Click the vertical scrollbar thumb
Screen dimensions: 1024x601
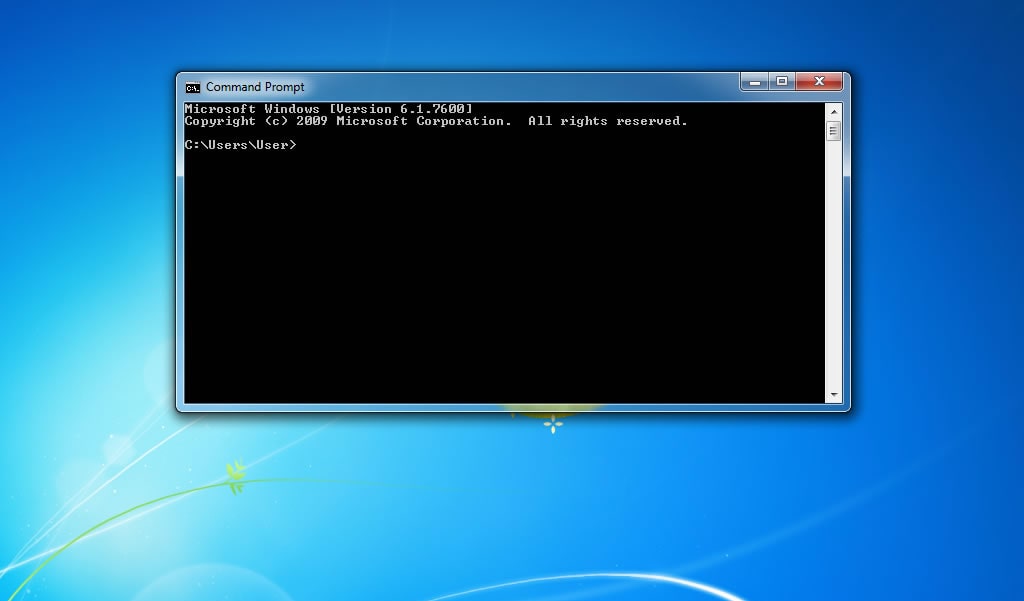point(833,131)
